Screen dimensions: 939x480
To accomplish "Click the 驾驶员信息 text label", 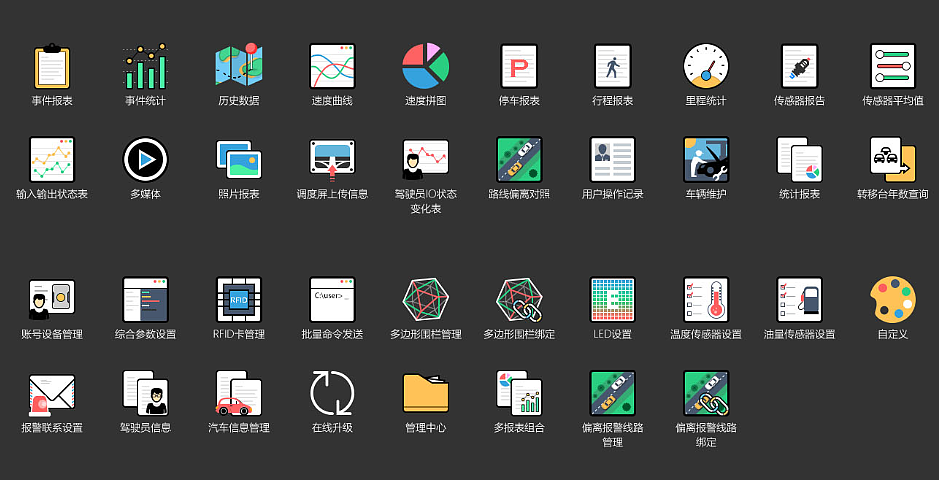I will pos(146,428).
